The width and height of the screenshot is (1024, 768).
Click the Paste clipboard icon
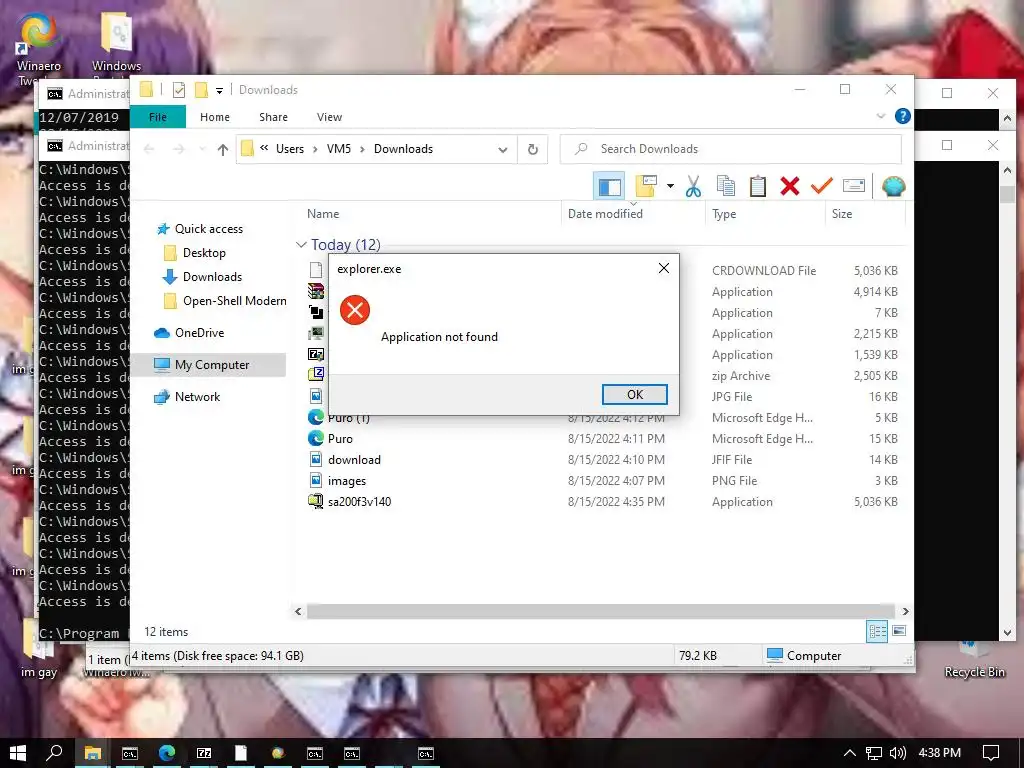[x=758, y=186]
